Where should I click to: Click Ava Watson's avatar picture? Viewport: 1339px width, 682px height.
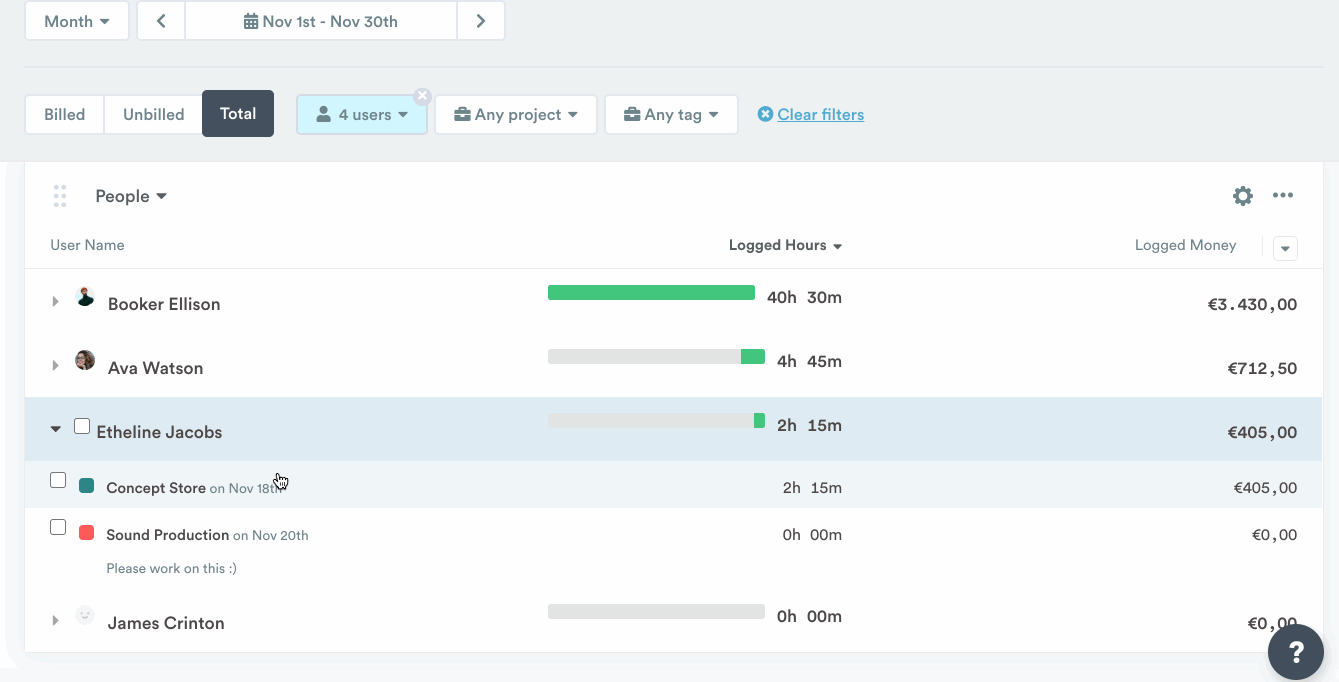pos(85,361)
